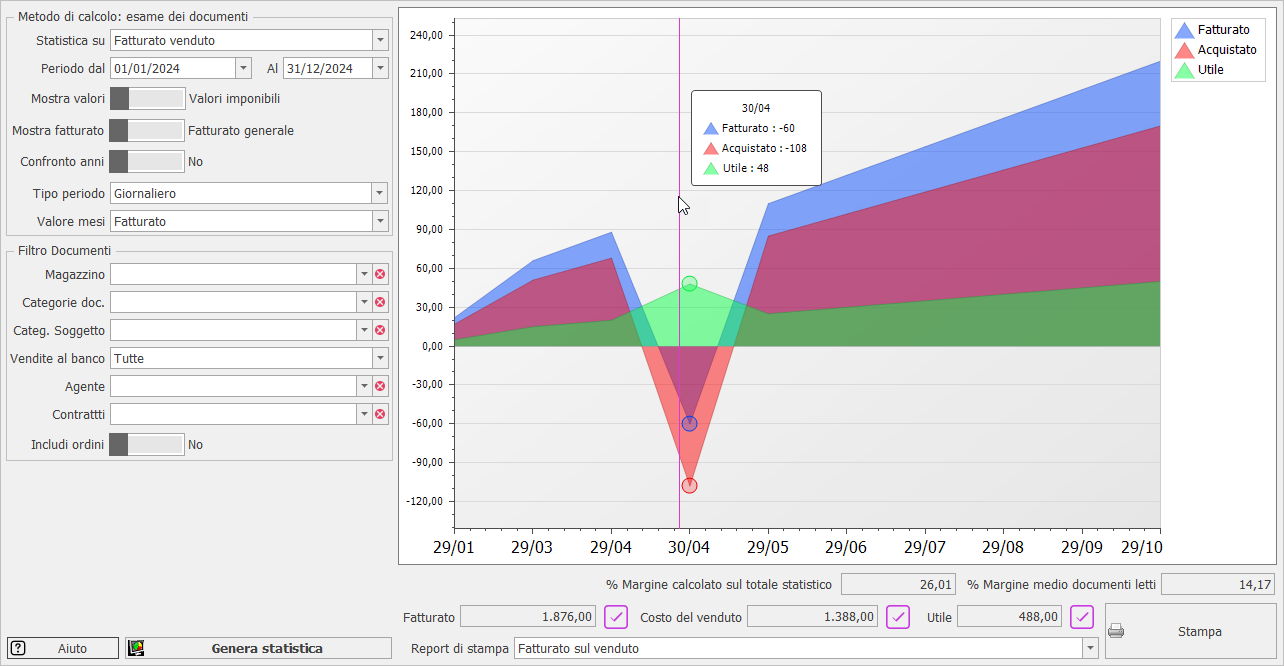Click the question mark help icon
The height and width of the screenshot is (666, 1284).
coord(19,648)
